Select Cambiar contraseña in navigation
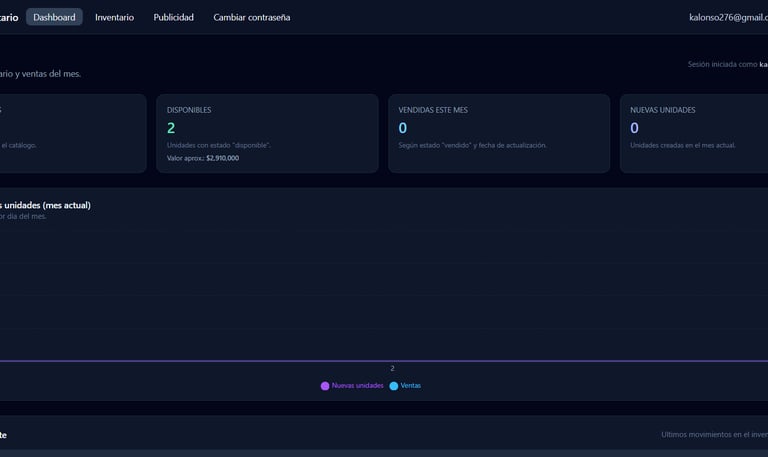Image resolution: width=768 pixels, height=457 pixels. 252,17
